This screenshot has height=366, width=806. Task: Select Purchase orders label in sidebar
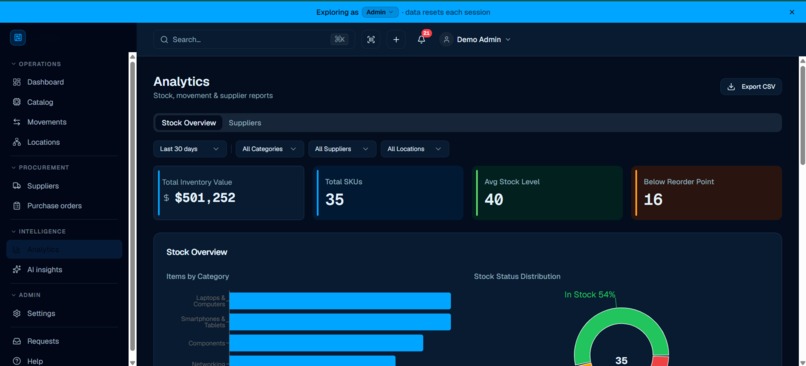pyautogui.click(x=54, y=206)
